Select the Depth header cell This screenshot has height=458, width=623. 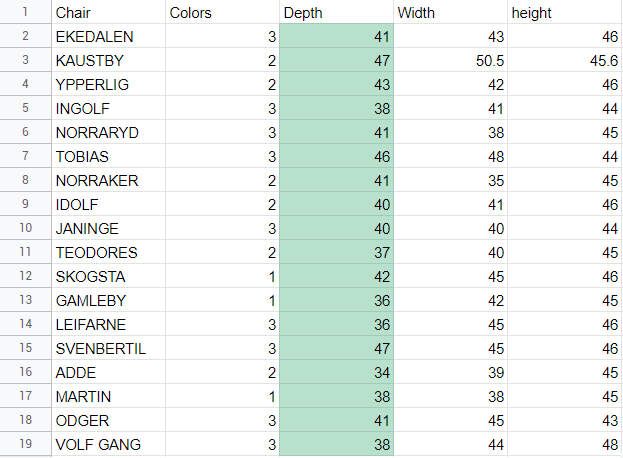click(x=337, y=12)
